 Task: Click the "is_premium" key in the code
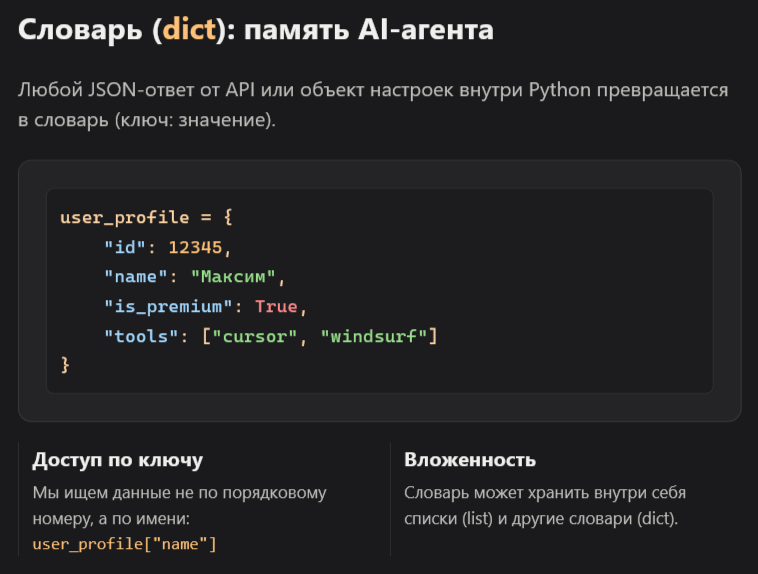[x=169, y=307]
